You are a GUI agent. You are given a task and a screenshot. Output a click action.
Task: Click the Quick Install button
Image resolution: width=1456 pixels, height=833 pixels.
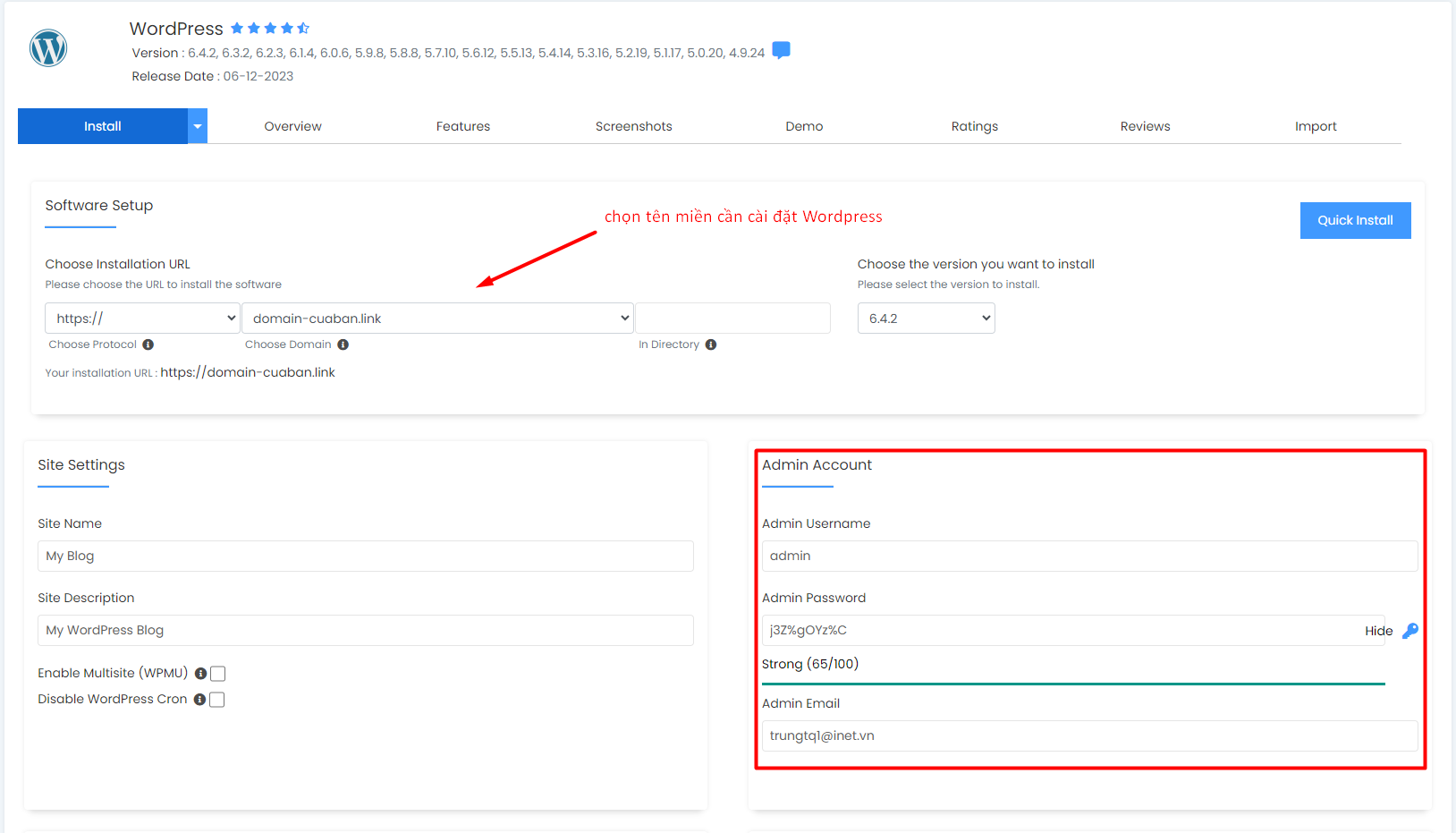[x=1355, y=220]
